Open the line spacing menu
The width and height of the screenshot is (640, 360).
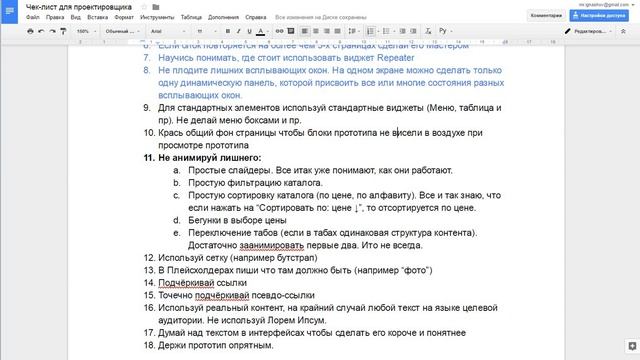click(353, 31)
